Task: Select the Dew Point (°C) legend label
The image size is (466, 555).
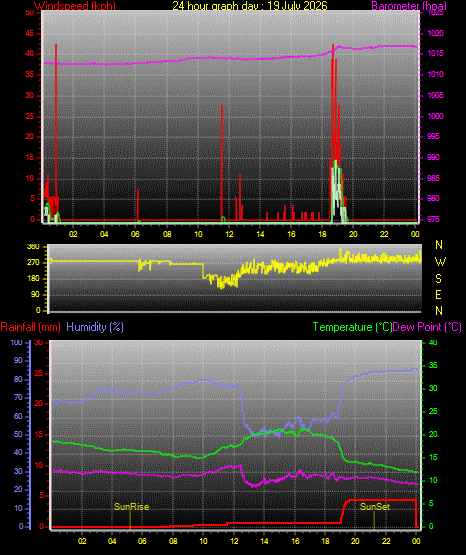Action: coord(427,327)
